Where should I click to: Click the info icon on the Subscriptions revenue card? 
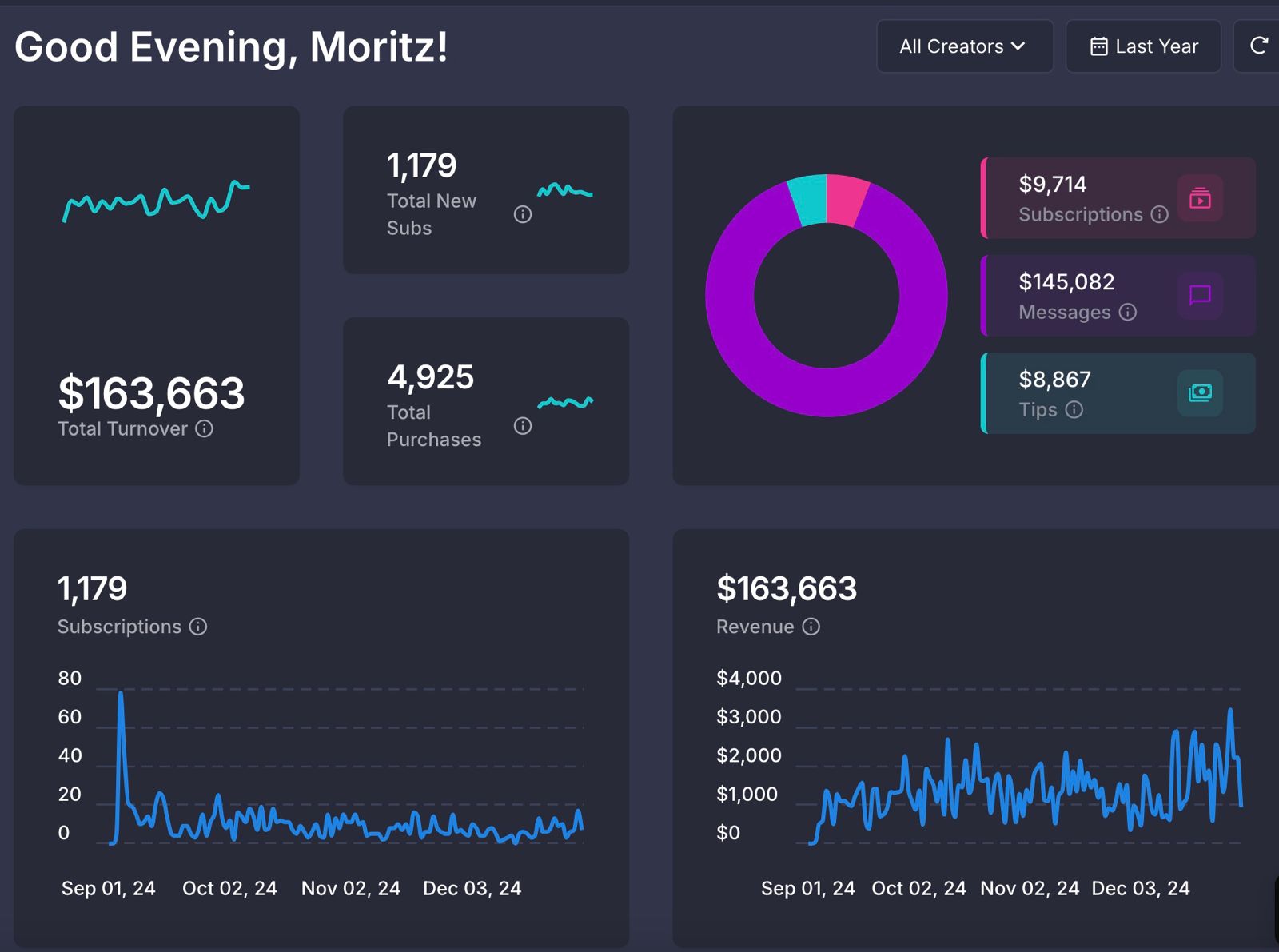pos(1160,214)
